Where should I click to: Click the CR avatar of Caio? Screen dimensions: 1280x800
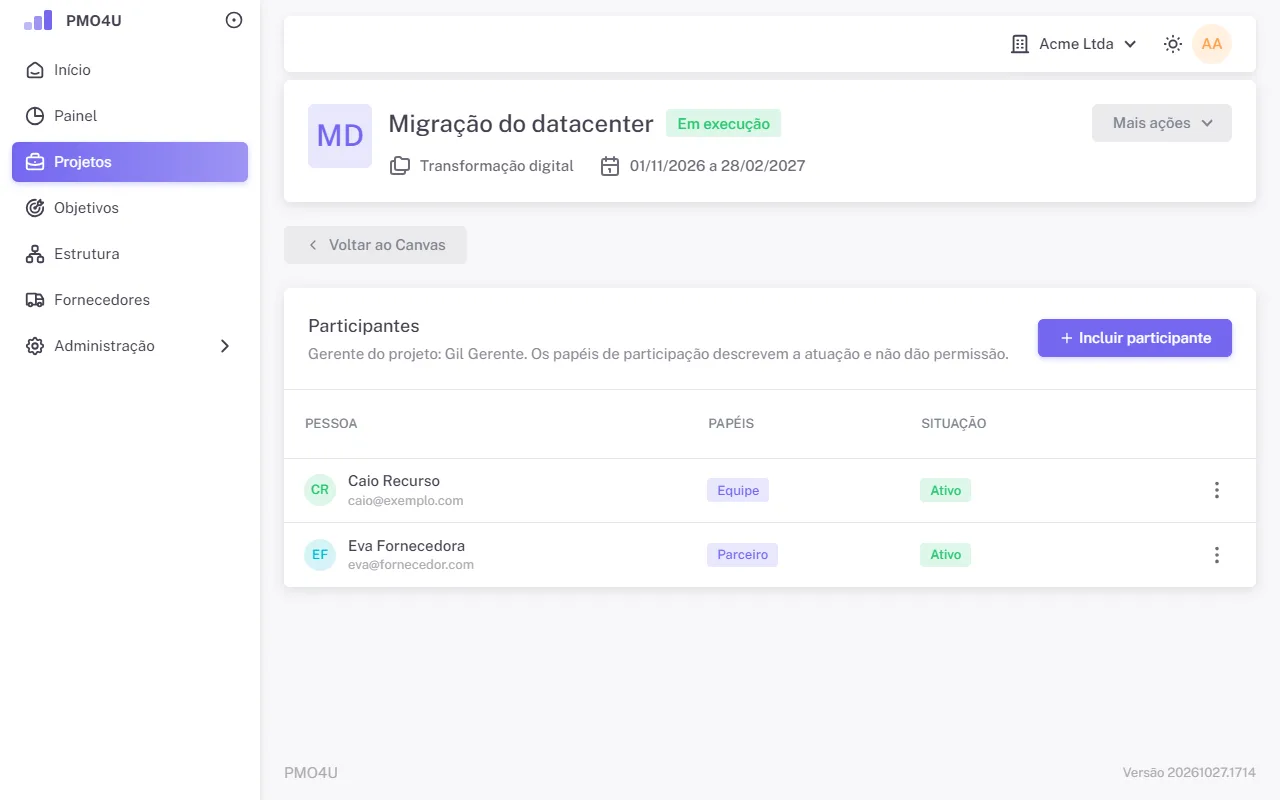[320, 490]
